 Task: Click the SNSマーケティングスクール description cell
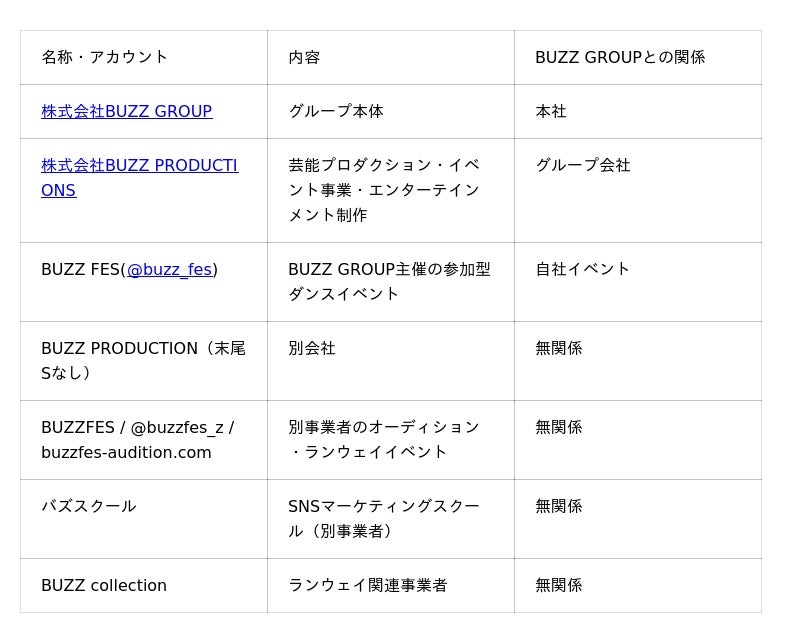(384, 518)
